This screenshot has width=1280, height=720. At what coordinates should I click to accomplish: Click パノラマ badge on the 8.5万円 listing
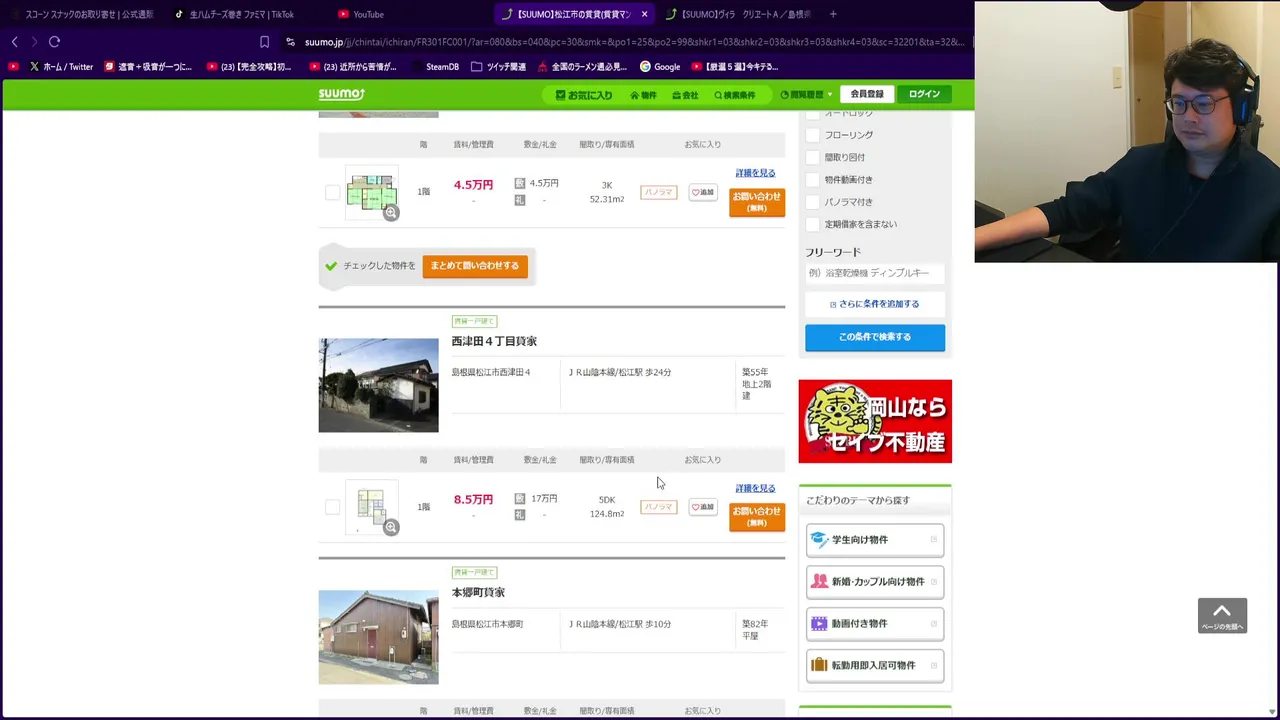[658, 507]
